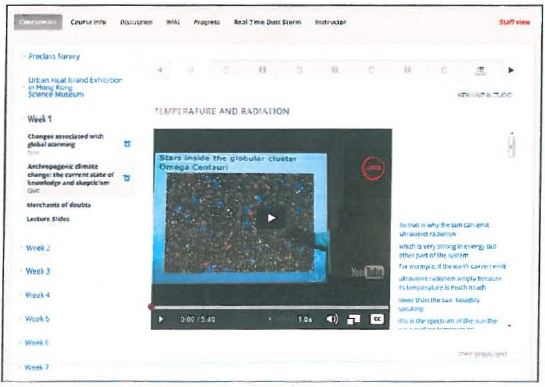The height and width of the screenshot is (387, 545).
Task: Open the last unit icon in sequence bar
Action: pyautogui.click(x=480, y=71)
